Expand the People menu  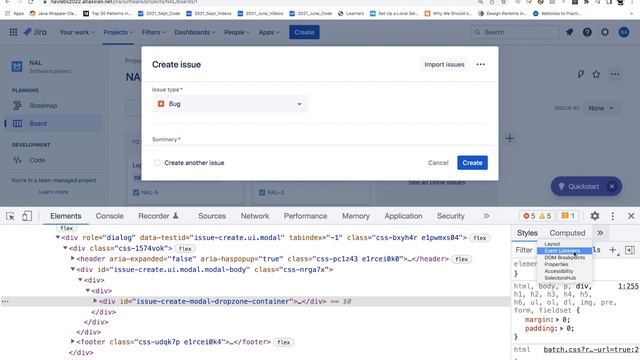click(236, 32)
